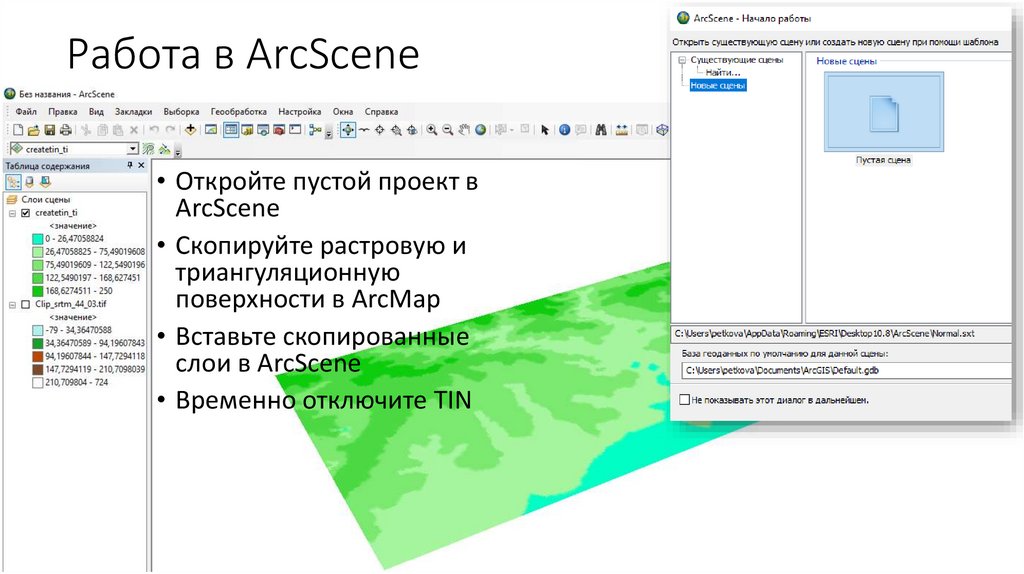Select the Measure ruler tool
The width and height of the screenshot is (1024, 574).
pyautogui.click(x=622, y=129)
